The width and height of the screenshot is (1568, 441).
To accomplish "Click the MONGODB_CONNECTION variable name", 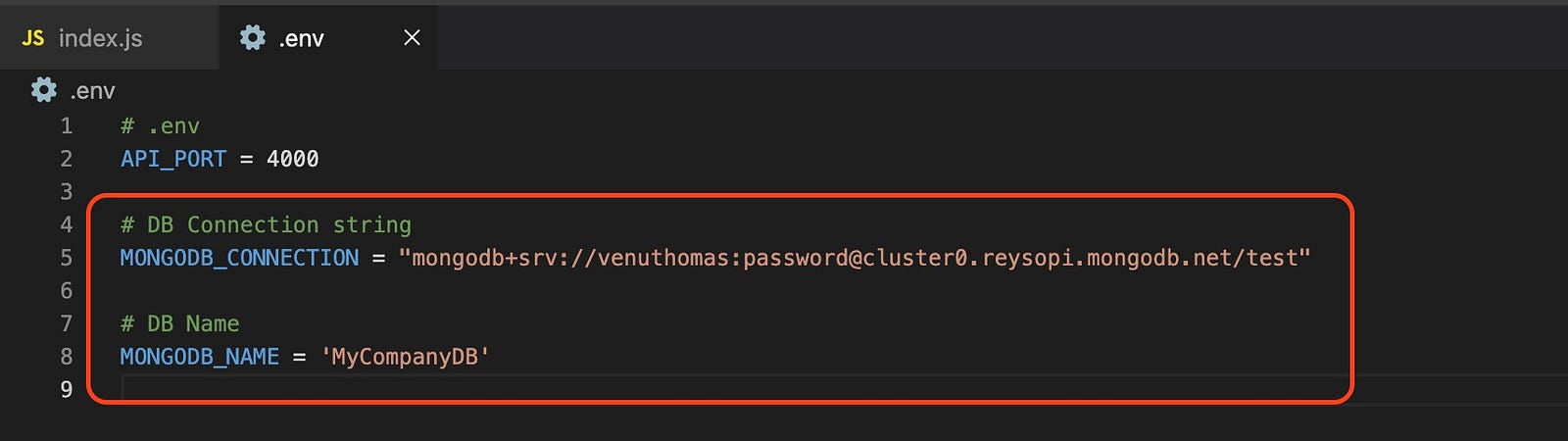I will point(240,258).
